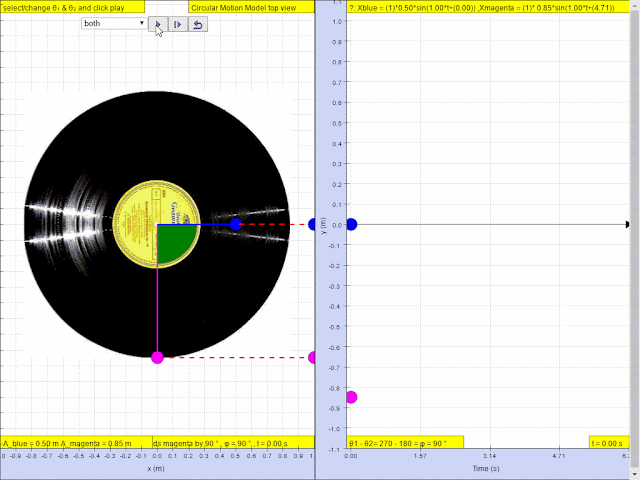Click the 'x (m)' axis label
The width and height of the screenshot is (640, 480).
coord(156,468)
